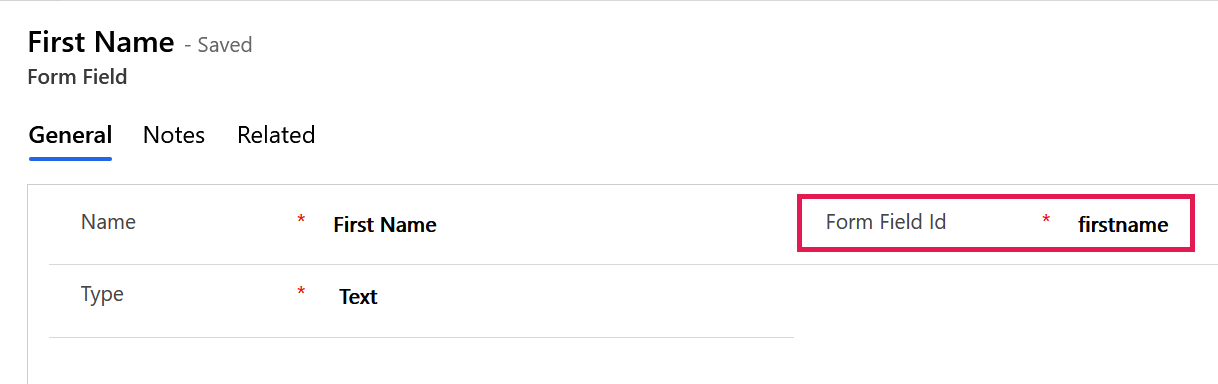Image resolution: width=1218 pixels, height=384 pixels.
Task: Click the red highlight border around Form Field Id
Action: [x=996, y=196]
